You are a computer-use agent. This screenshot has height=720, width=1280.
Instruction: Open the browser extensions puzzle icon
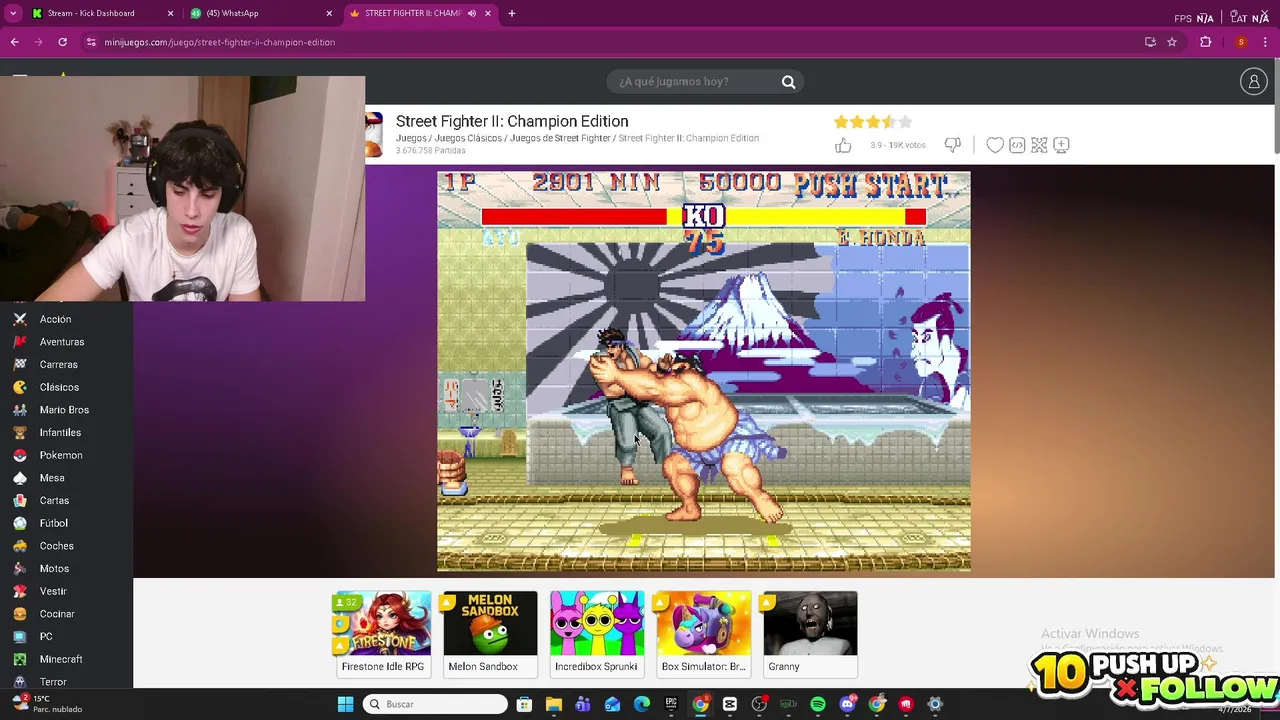coord(1205,42)
